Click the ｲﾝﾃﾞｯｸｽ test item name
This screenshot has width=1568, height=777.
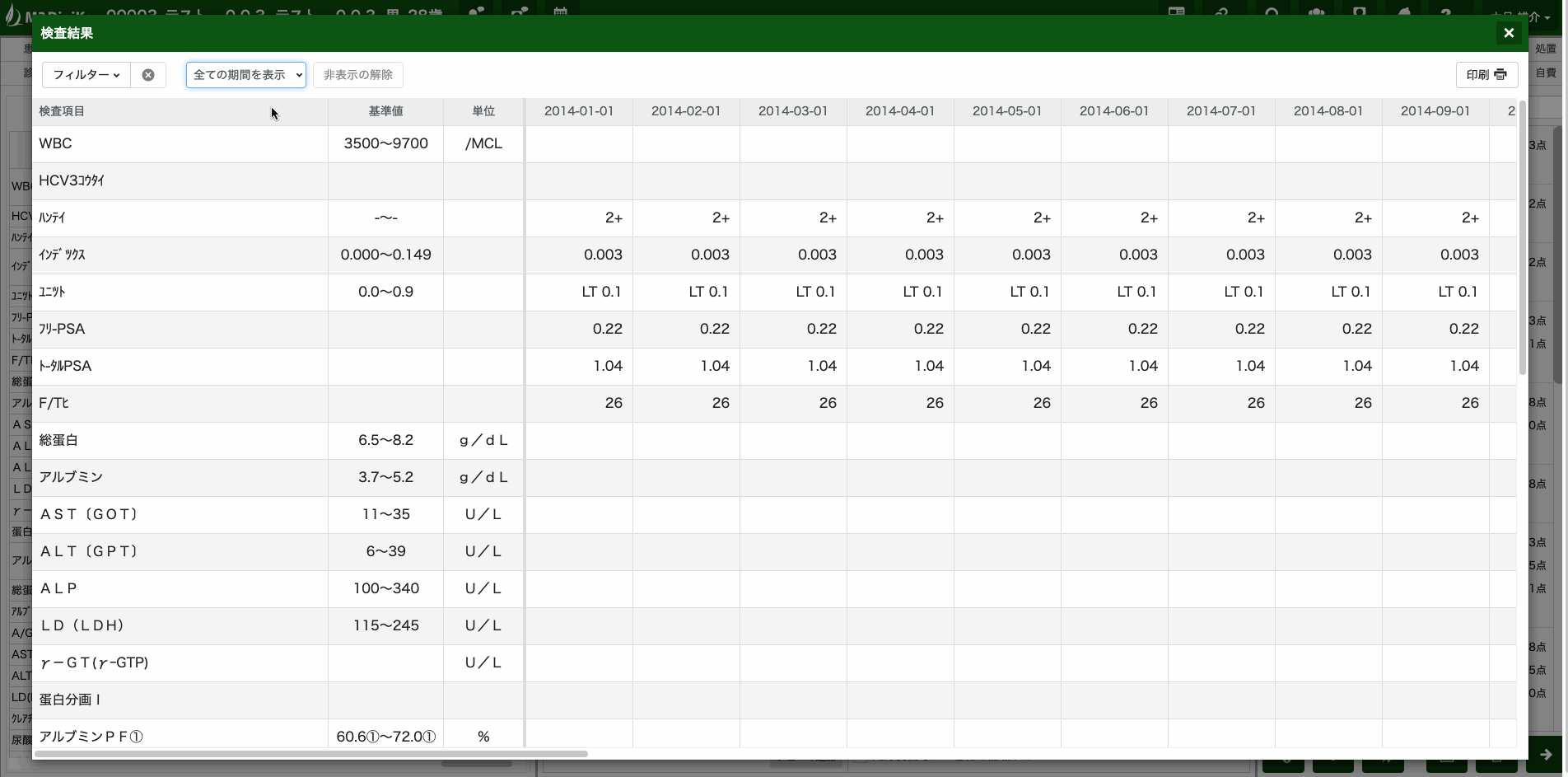62,255
